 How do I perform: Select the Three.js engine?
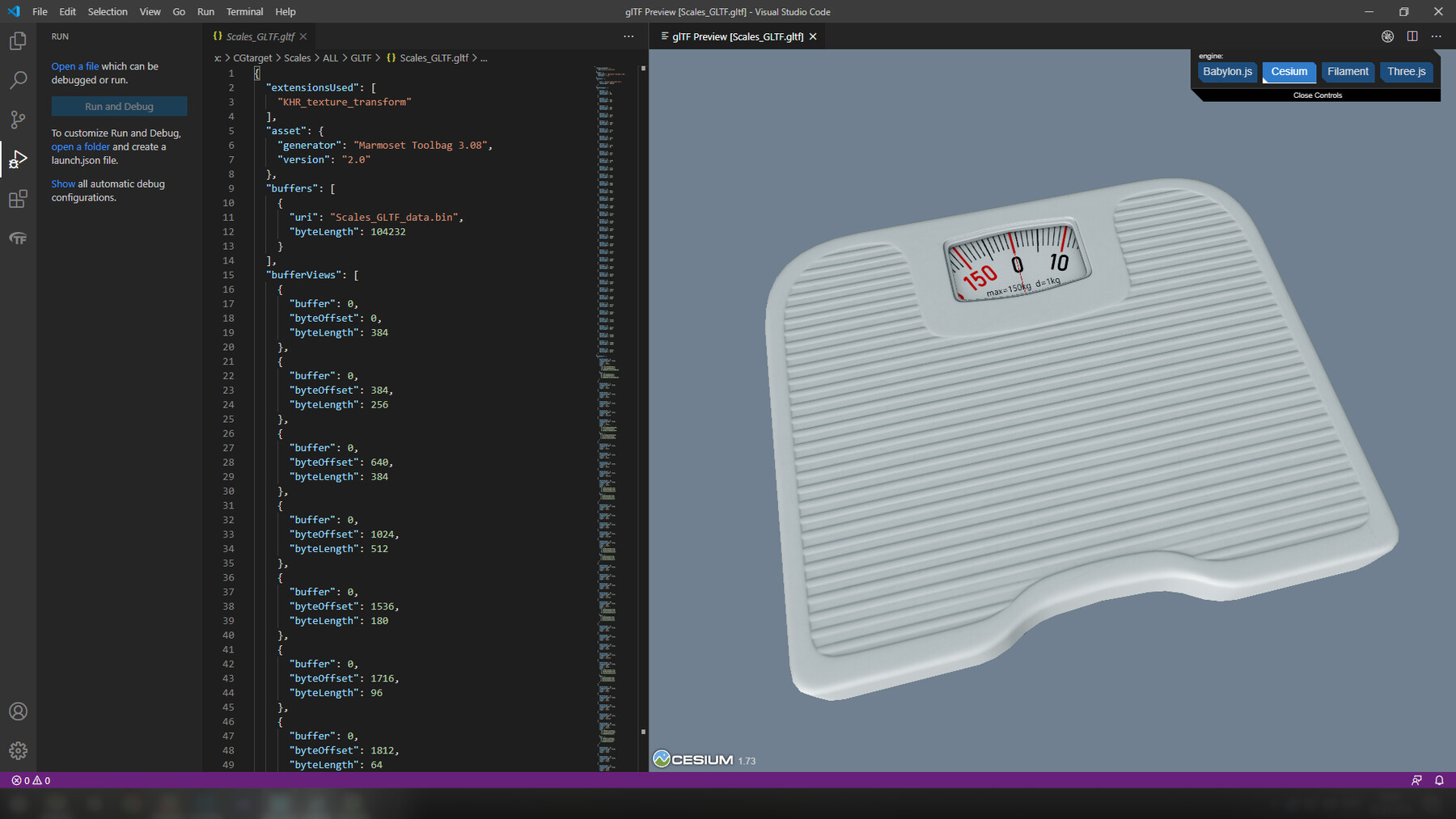tap(1407, 72)
